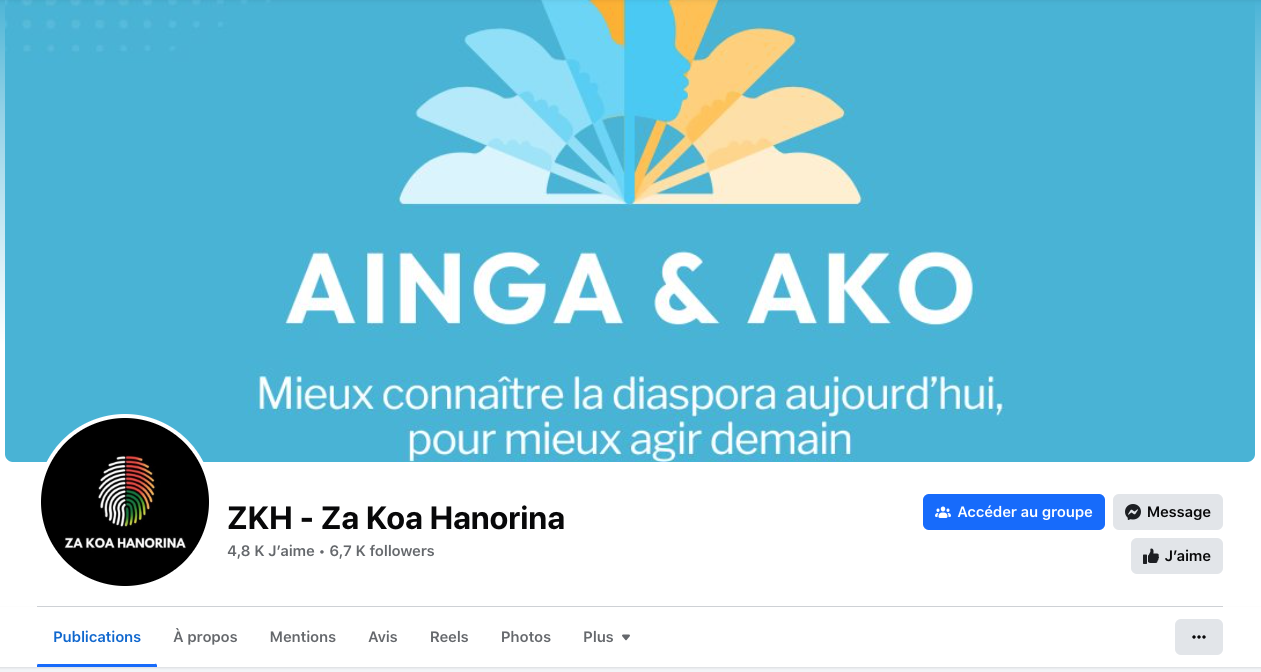The height and width of the screenshot is (672, 1261).
Task: Click the small caret arrow beside Plus
Action: coord(626,637)
